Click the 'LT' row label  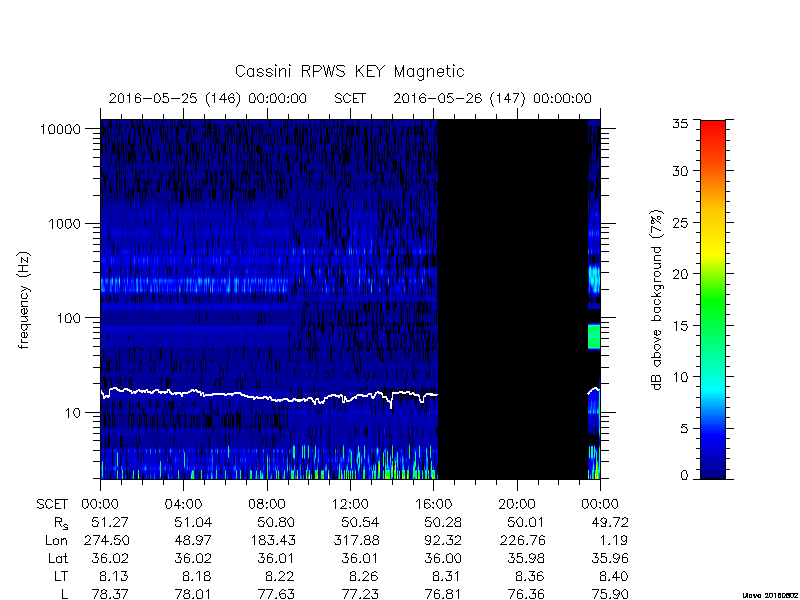point(61,577)
